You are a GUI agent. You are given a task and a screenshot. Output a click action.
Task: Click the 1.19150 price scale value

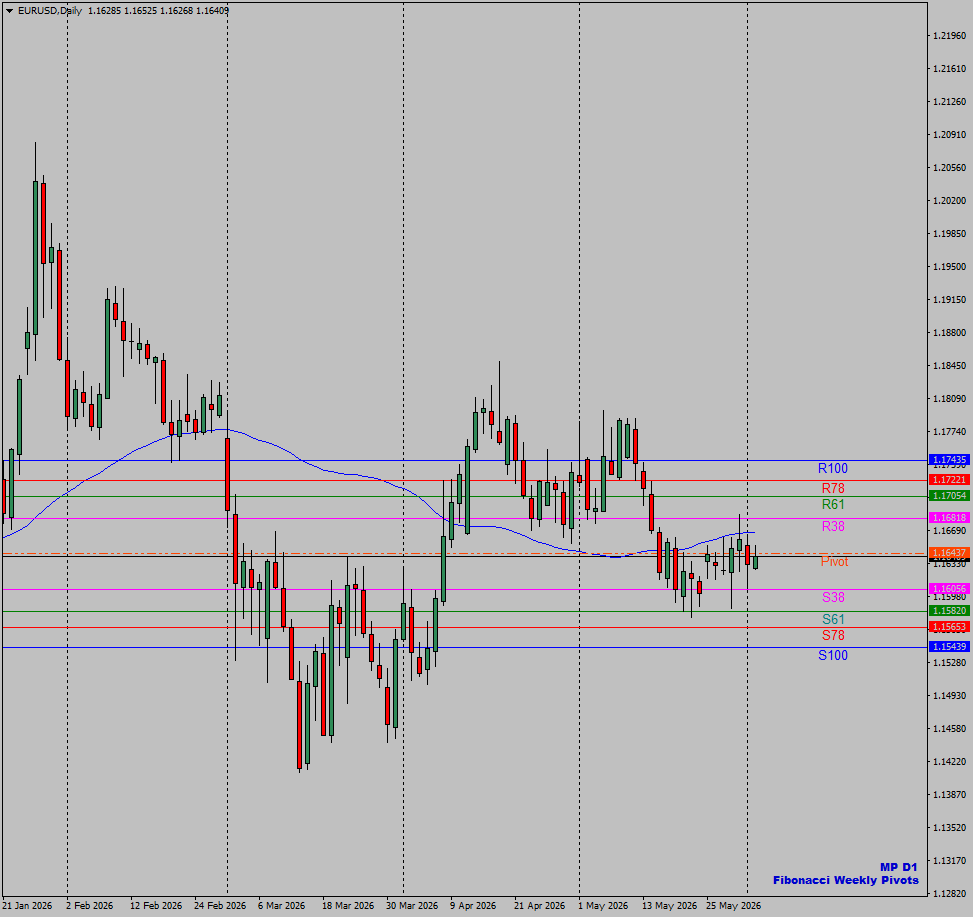[949, 300]
